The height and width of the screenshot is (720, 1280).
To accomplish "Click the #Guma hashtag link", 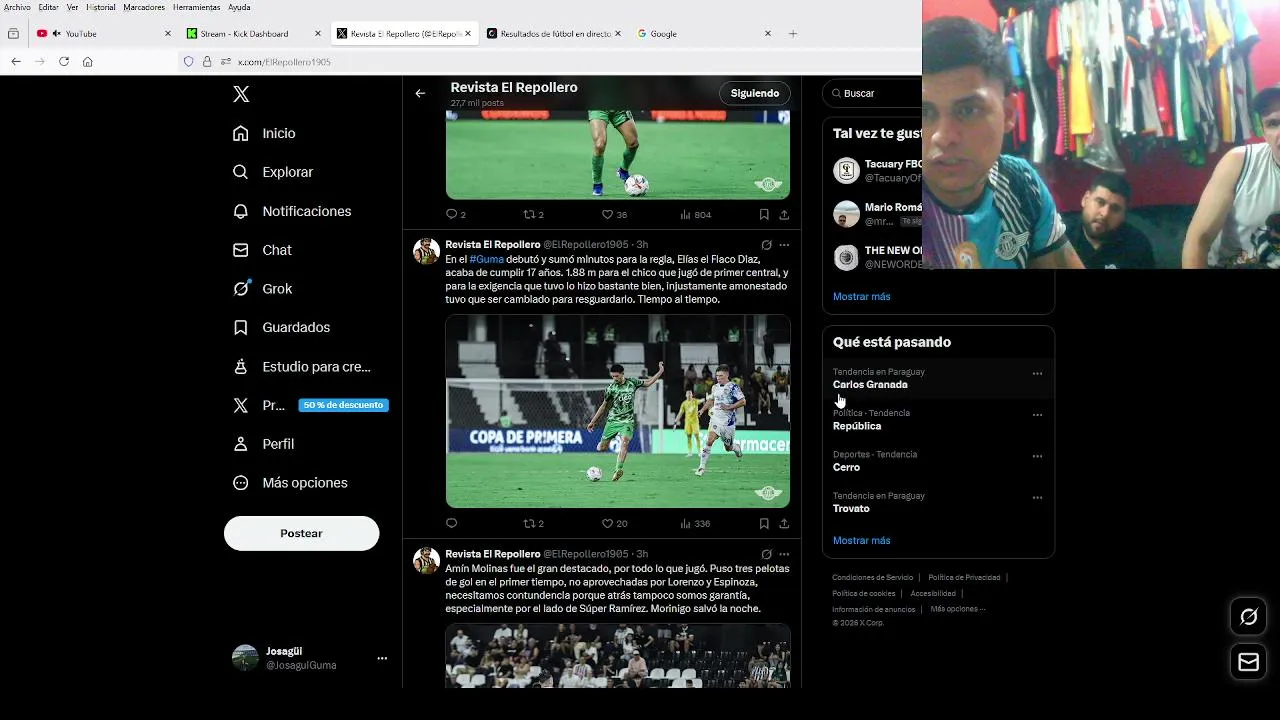I will click(486, 259).
